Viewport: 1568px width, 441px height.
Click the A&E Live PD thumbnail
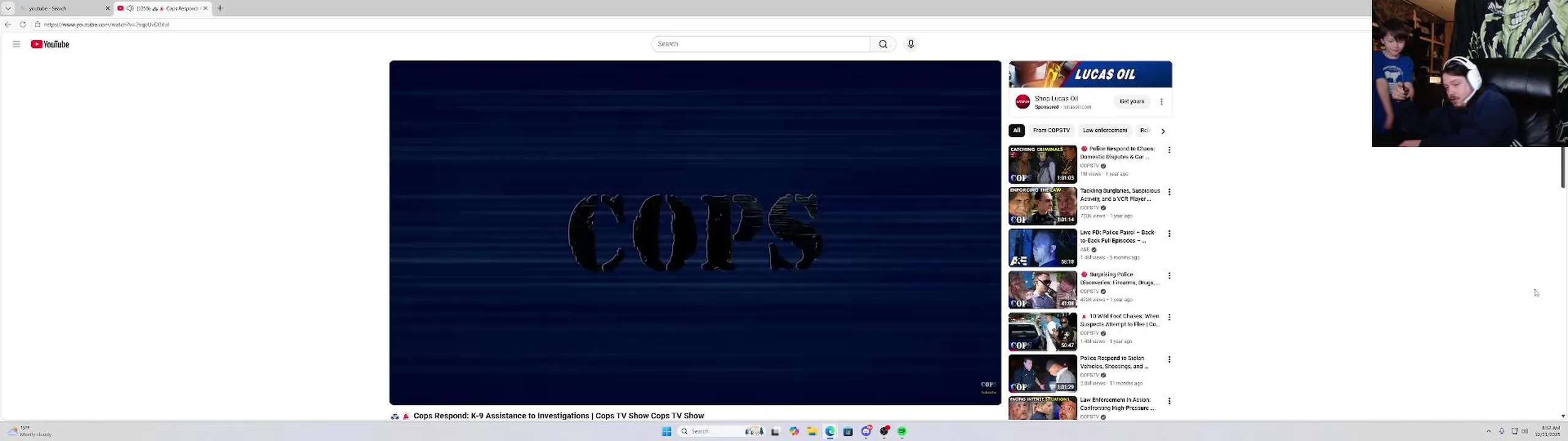[1042, 248]
